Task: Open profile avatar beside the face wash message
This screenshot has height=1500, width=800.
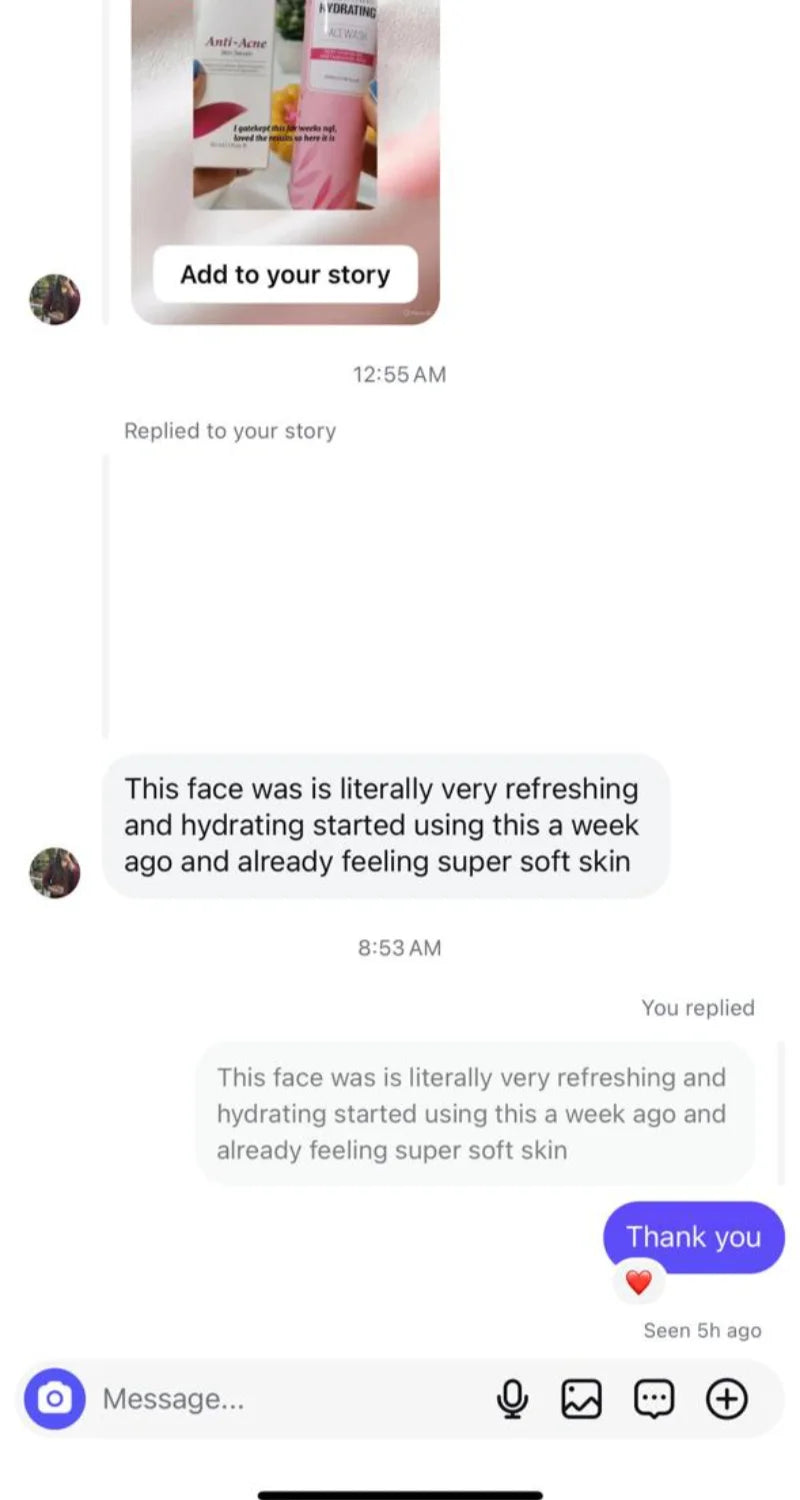Action: coord(54,872)
